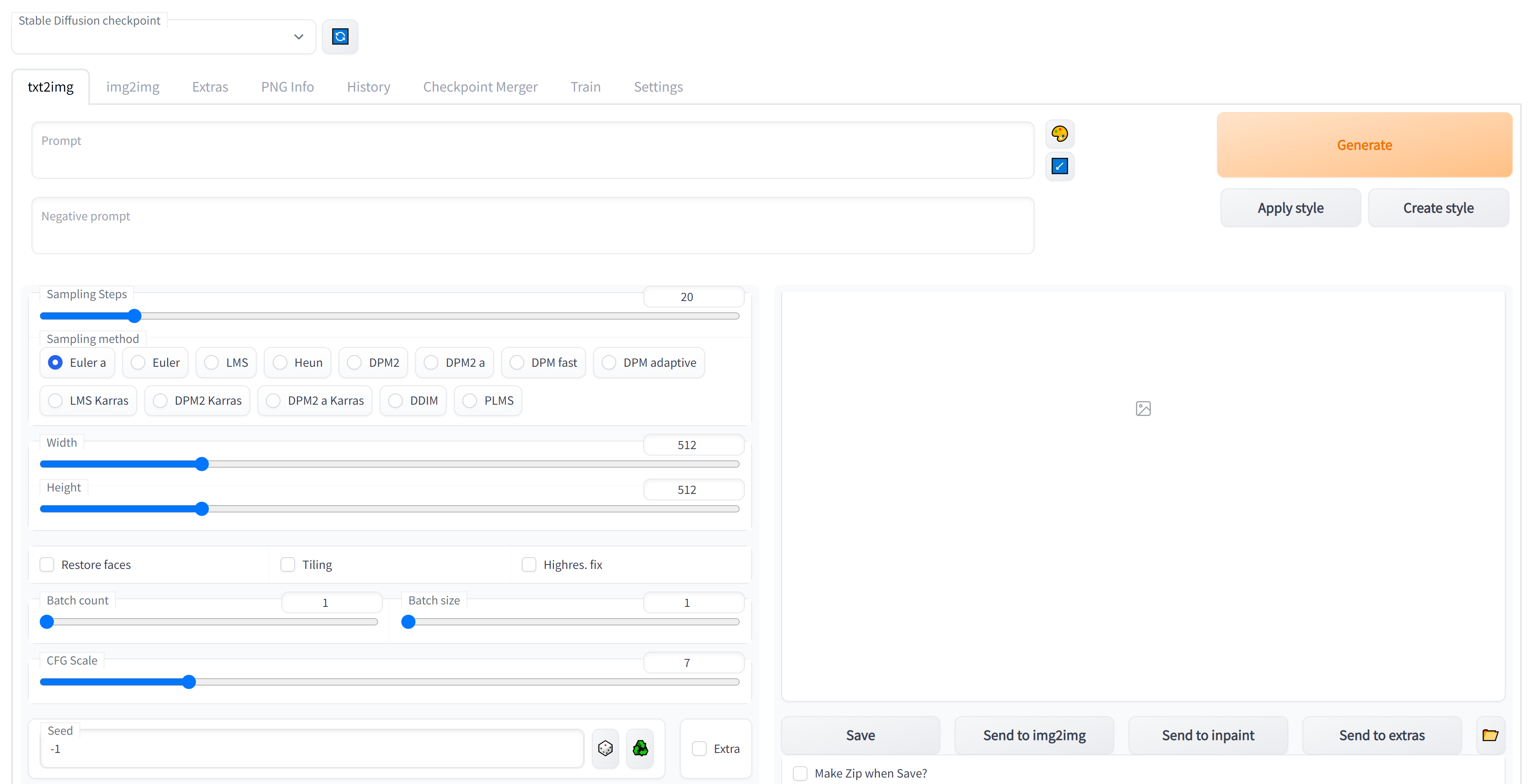Click the Create style button

1438,208
